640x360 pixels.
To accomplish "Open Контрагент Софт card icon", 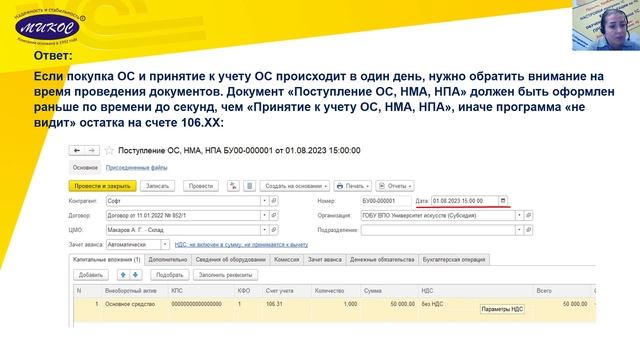I will point(274,201).
